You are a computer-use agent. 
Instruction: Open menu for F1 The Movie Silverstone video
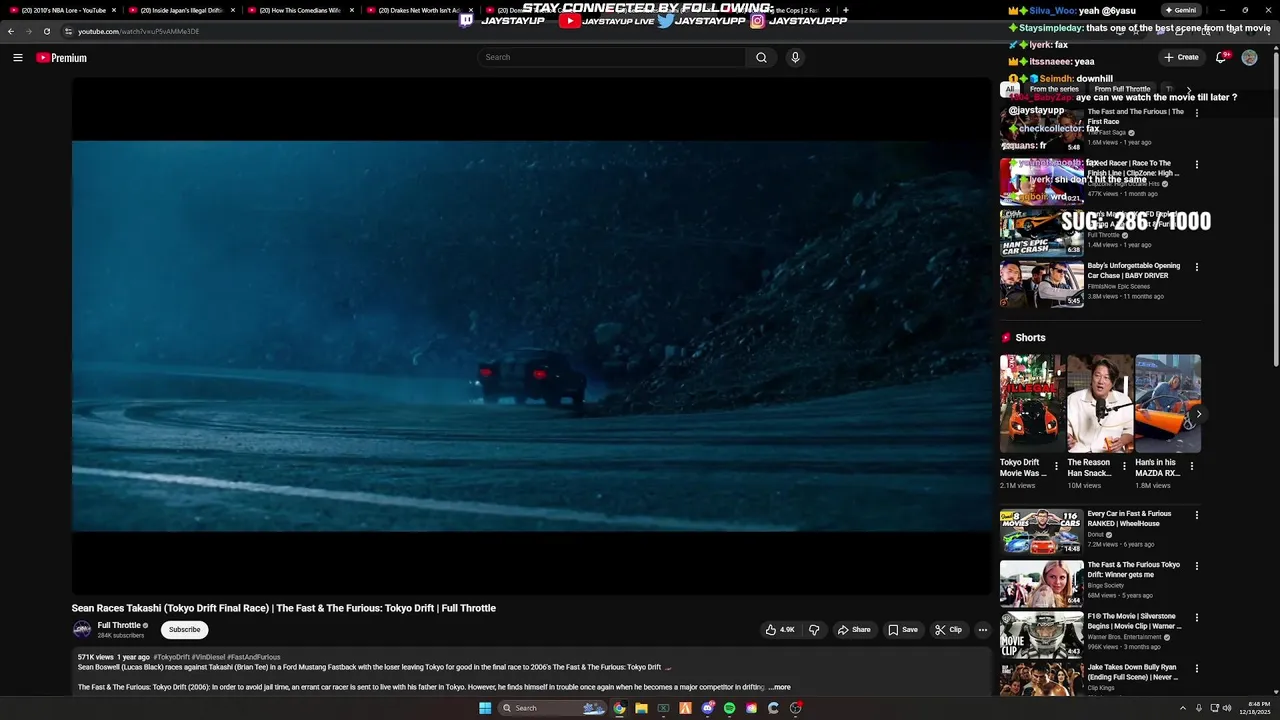1197,618
